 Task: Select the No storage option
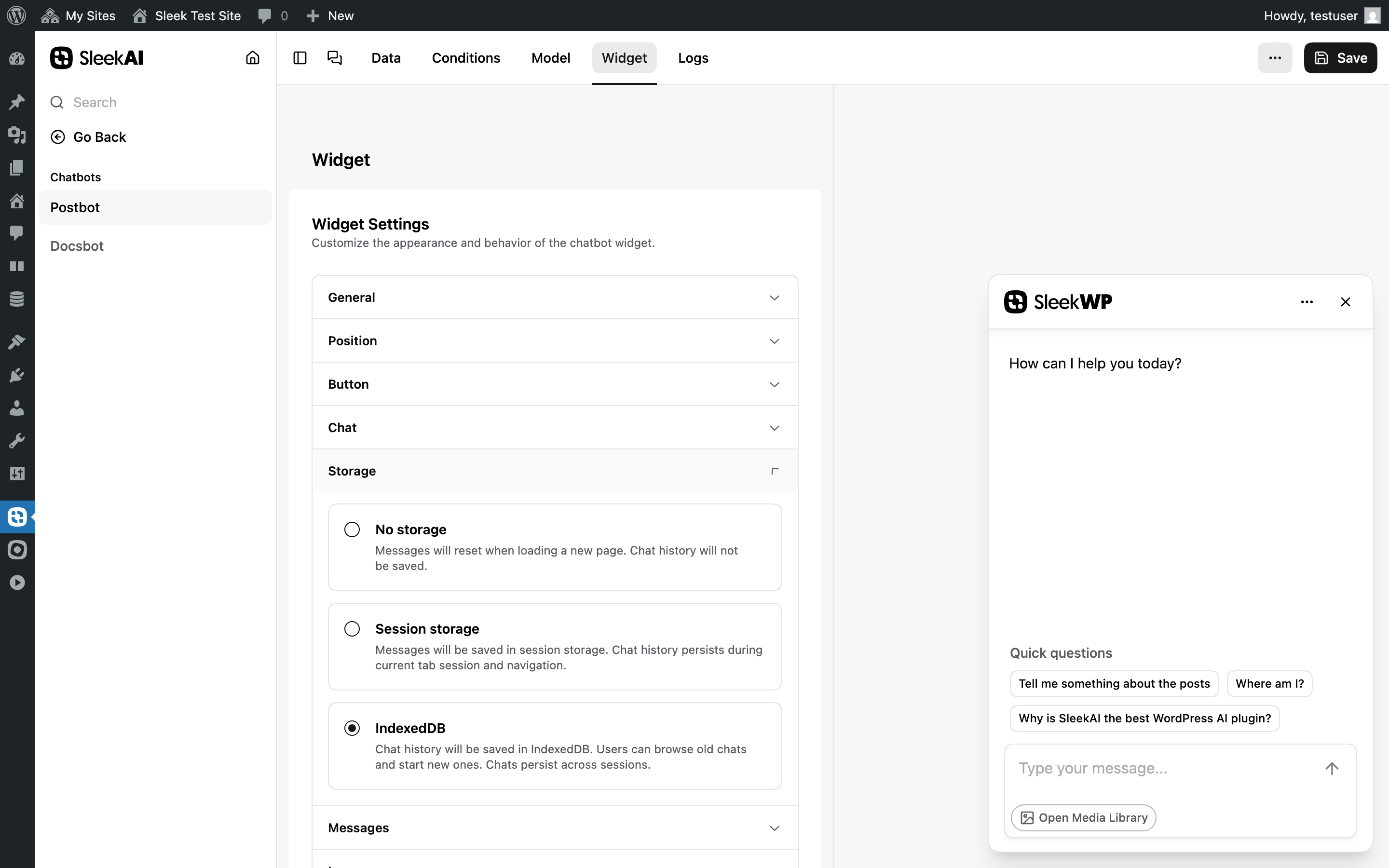[x=351, y=529]
